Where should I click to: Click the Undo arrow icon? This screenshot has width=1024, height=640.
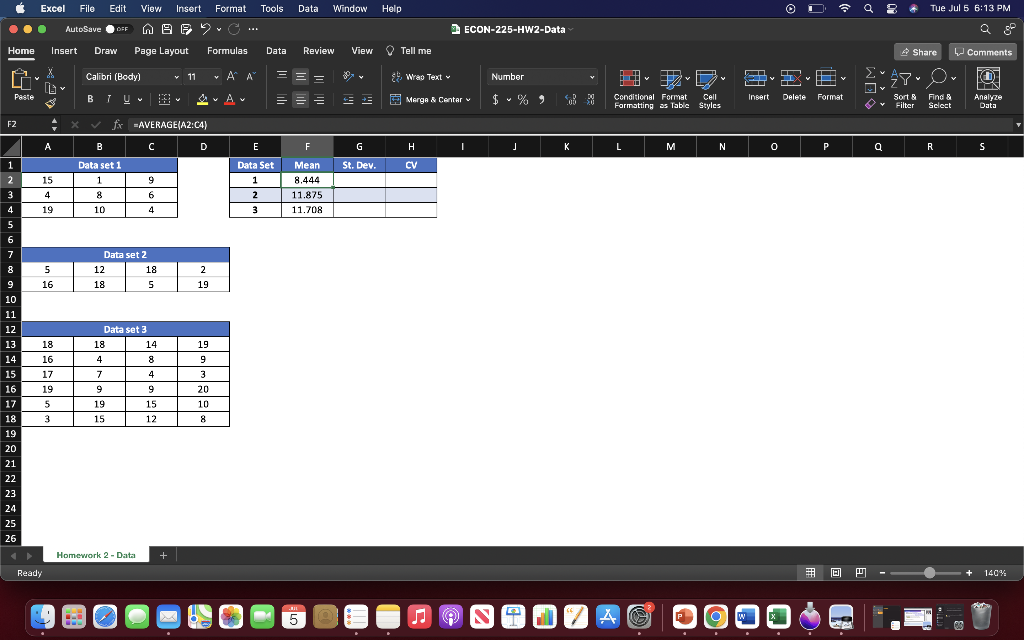[x=205, y=29]
